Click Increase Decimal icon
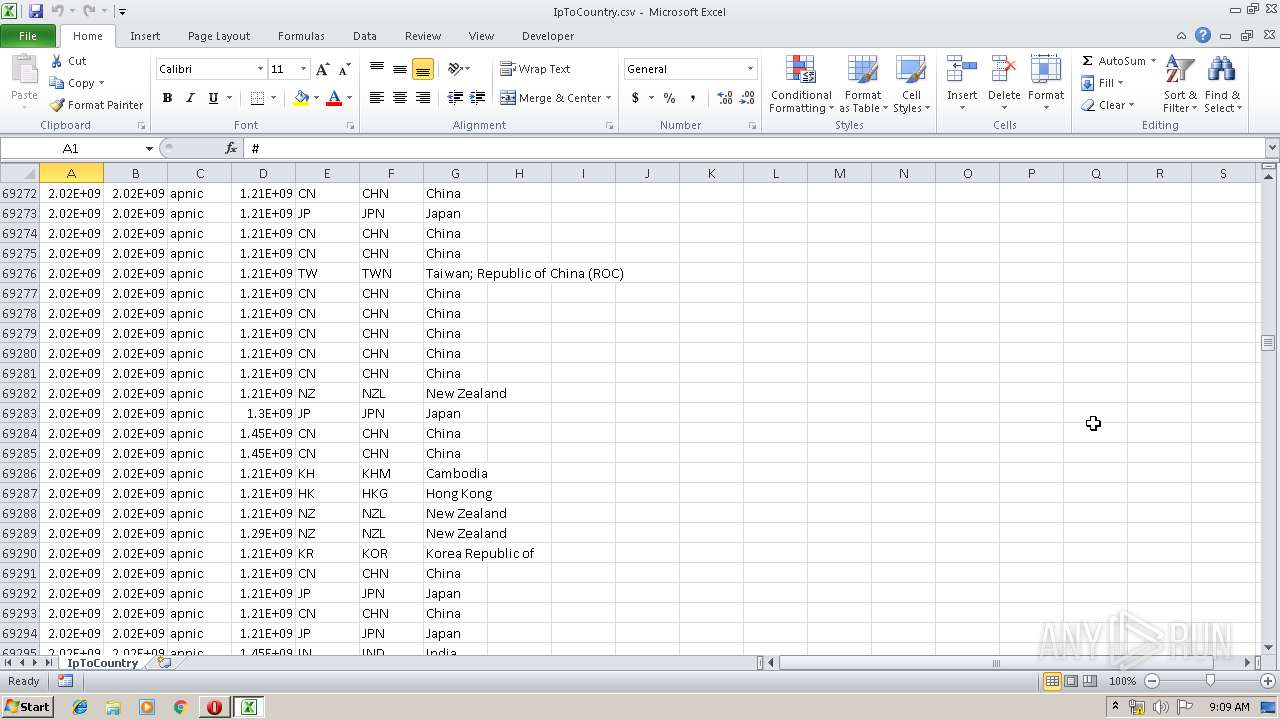The height and width of the screenshot is (720, 1280). click(x=725, y=98)
